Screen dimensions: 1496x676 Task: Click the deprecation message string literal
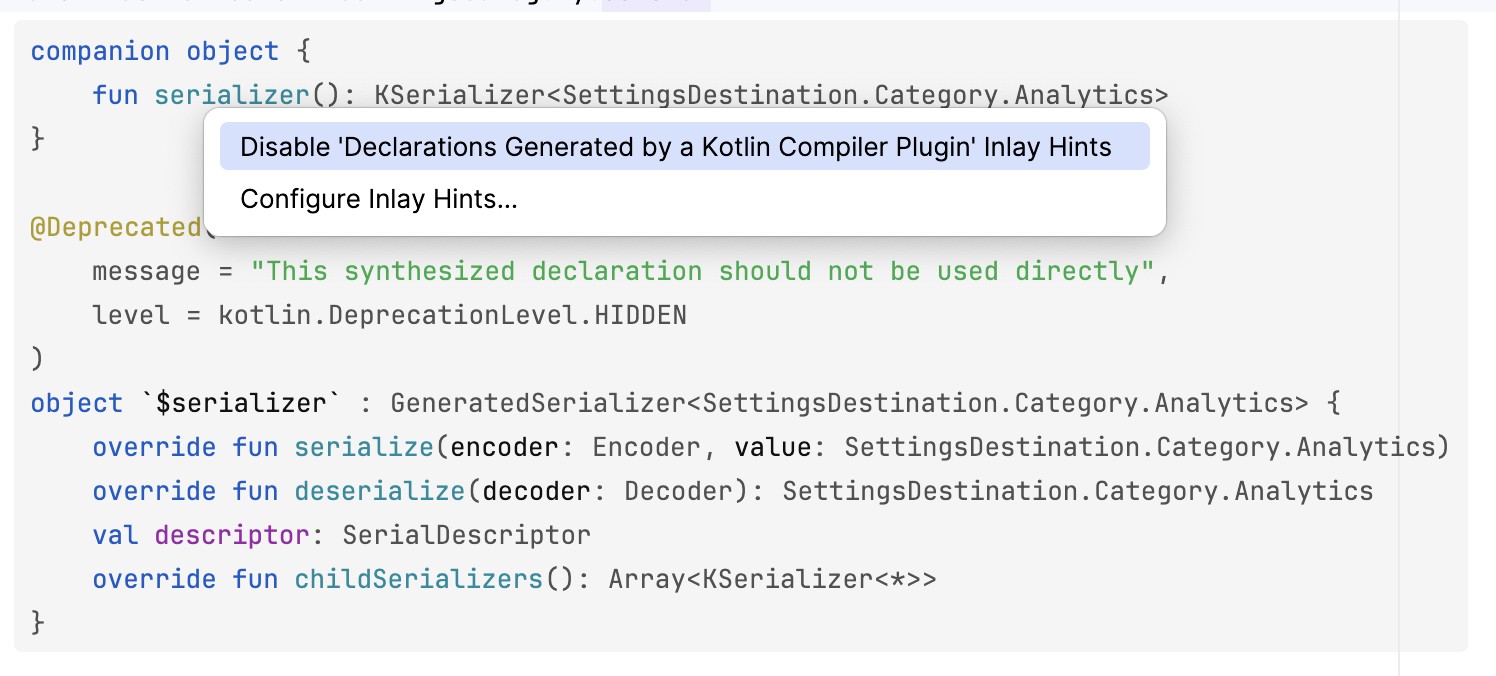[703, 271]
